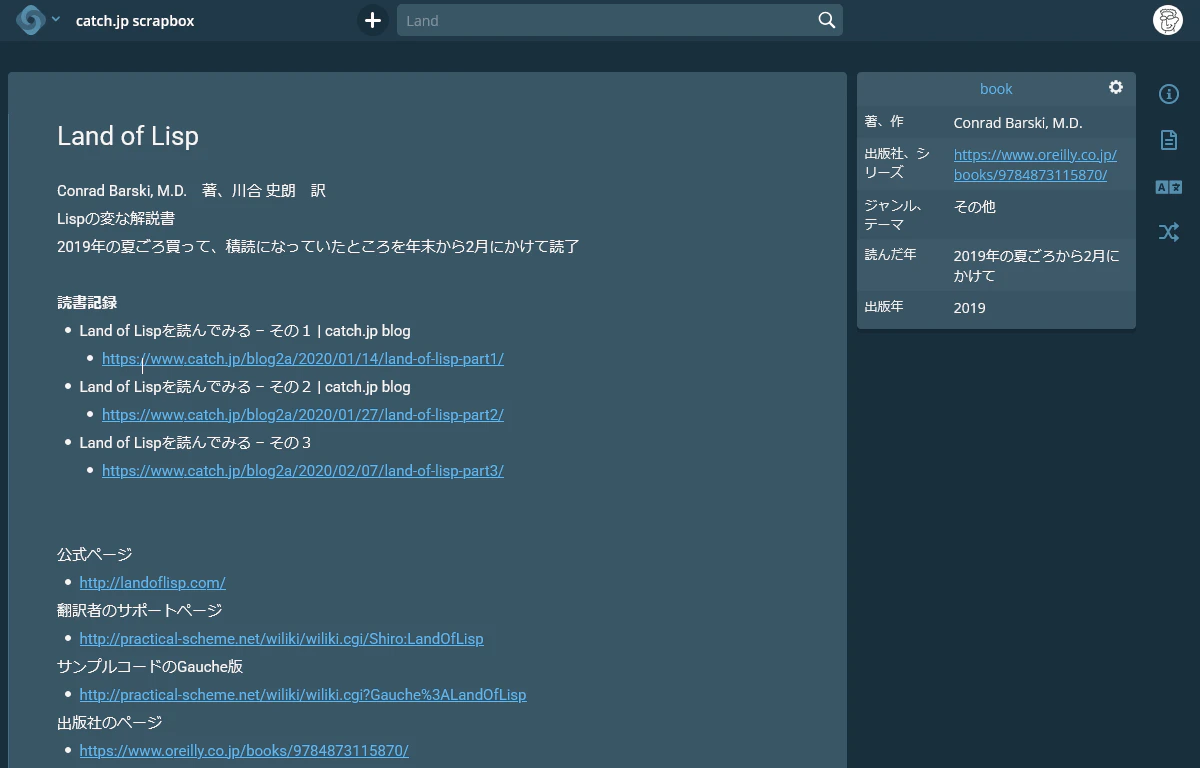The width and height of the screenshot is (1200, 768).
Task: Click the 著、作 label in book panel
Action: click(884, 122)
